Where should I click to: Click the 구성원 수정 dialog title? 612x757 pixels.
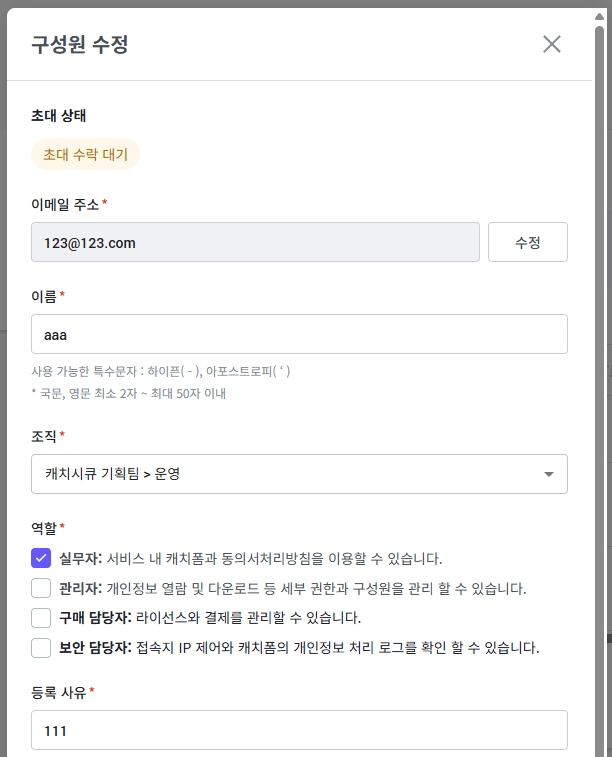[80, 44]
